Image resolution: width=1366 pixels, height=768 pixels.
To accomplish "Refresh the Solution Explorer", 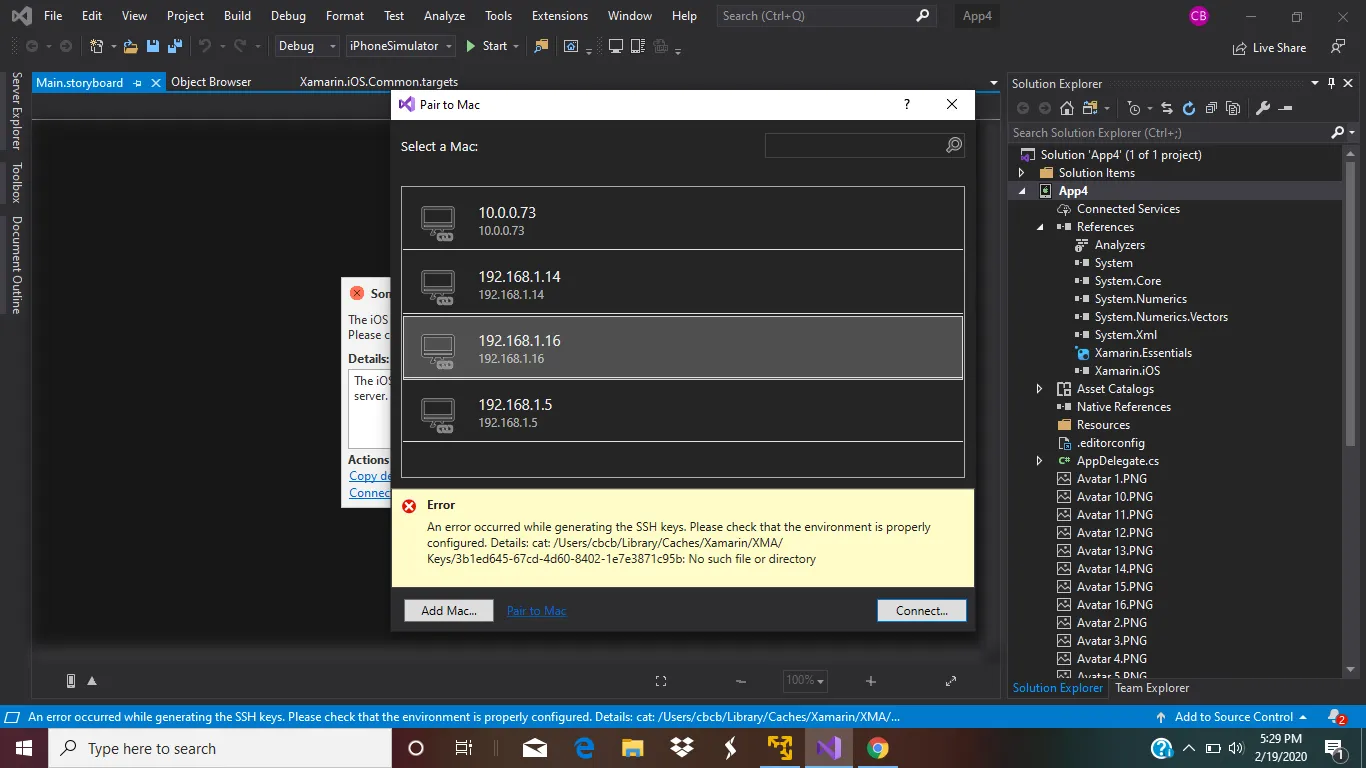I will click(x=1189, y=108).
